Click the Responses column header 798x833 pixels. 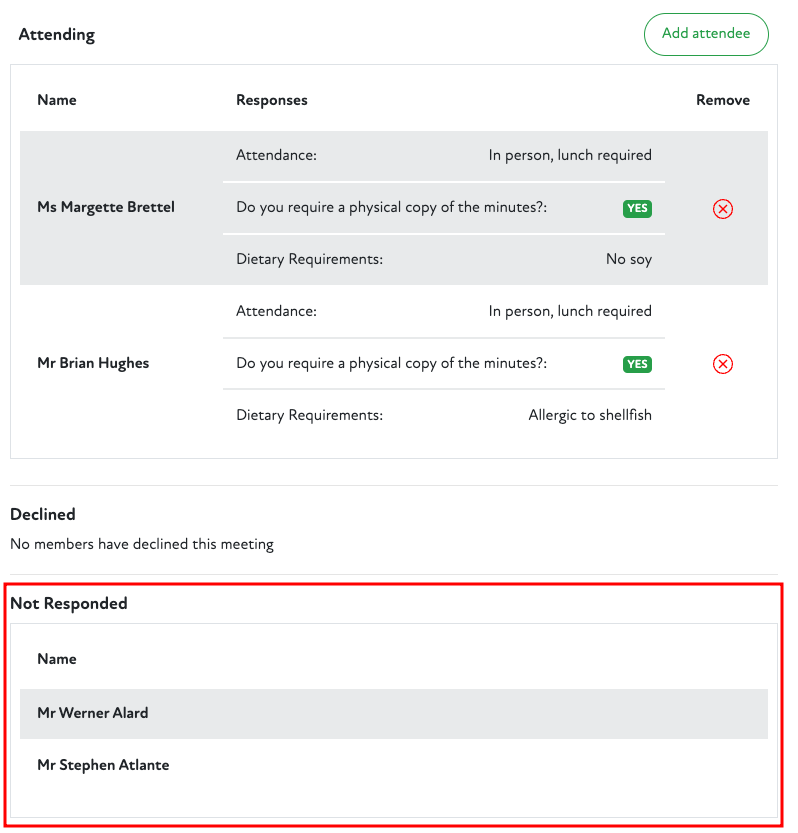pos(272,100)
